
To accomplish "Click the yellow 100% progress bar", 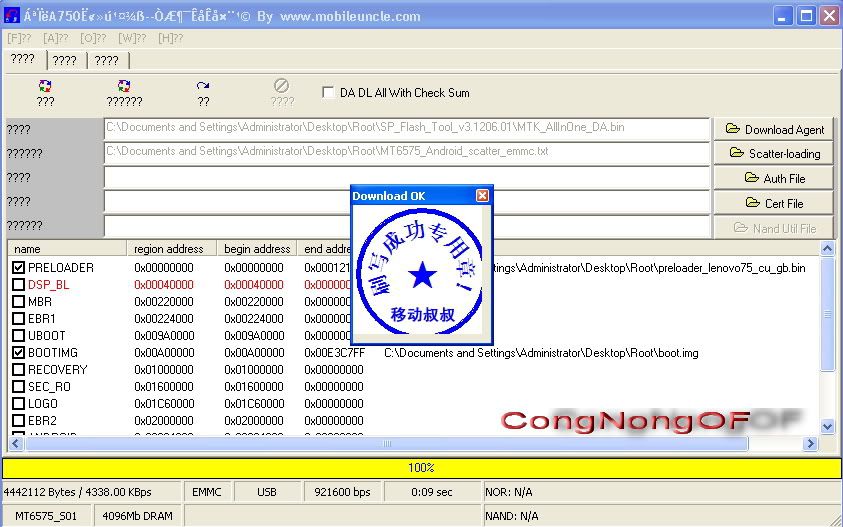I will click(x=421, y=467).
